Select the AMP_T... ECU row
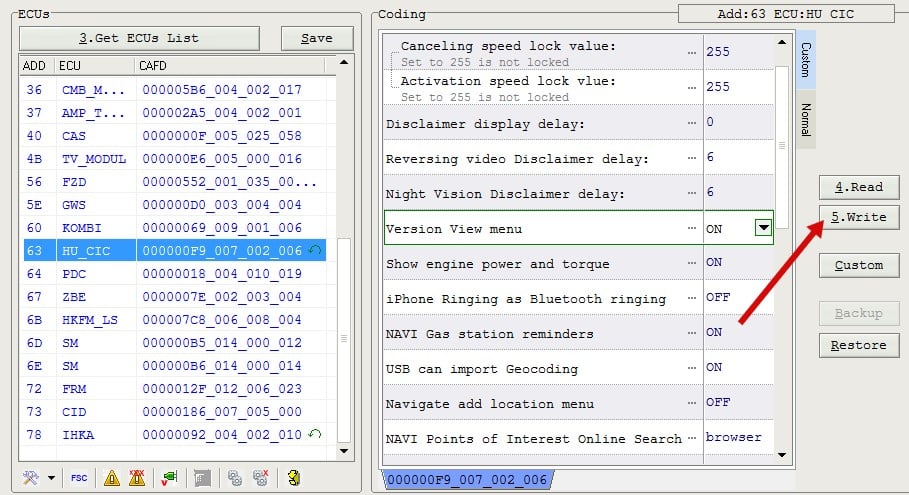Image resolution: width=909 pixels, height=495 pixels. [174, 112]
